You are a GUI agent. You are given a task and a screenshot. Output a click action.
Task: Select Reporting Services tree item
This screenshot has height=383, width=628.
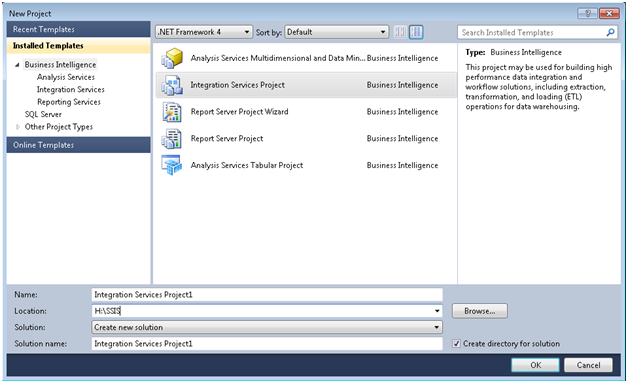point(68,102)
